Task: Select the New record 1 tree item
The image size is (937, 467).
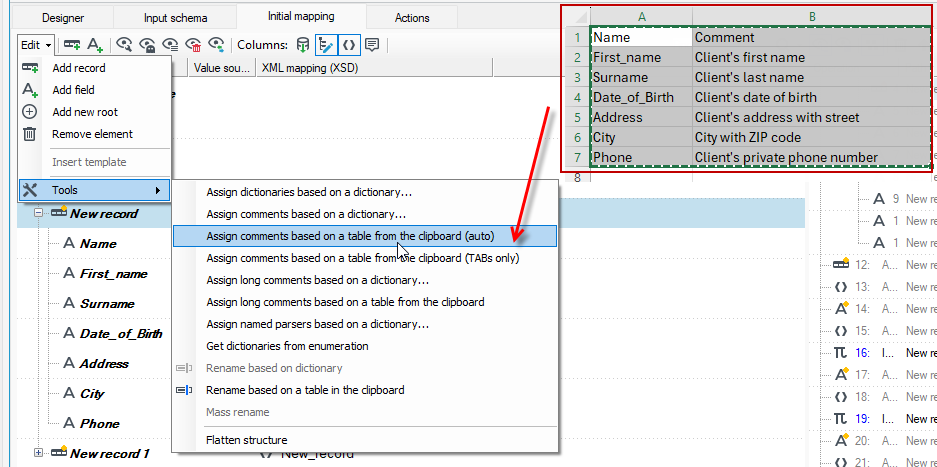Action: (109, 453)
